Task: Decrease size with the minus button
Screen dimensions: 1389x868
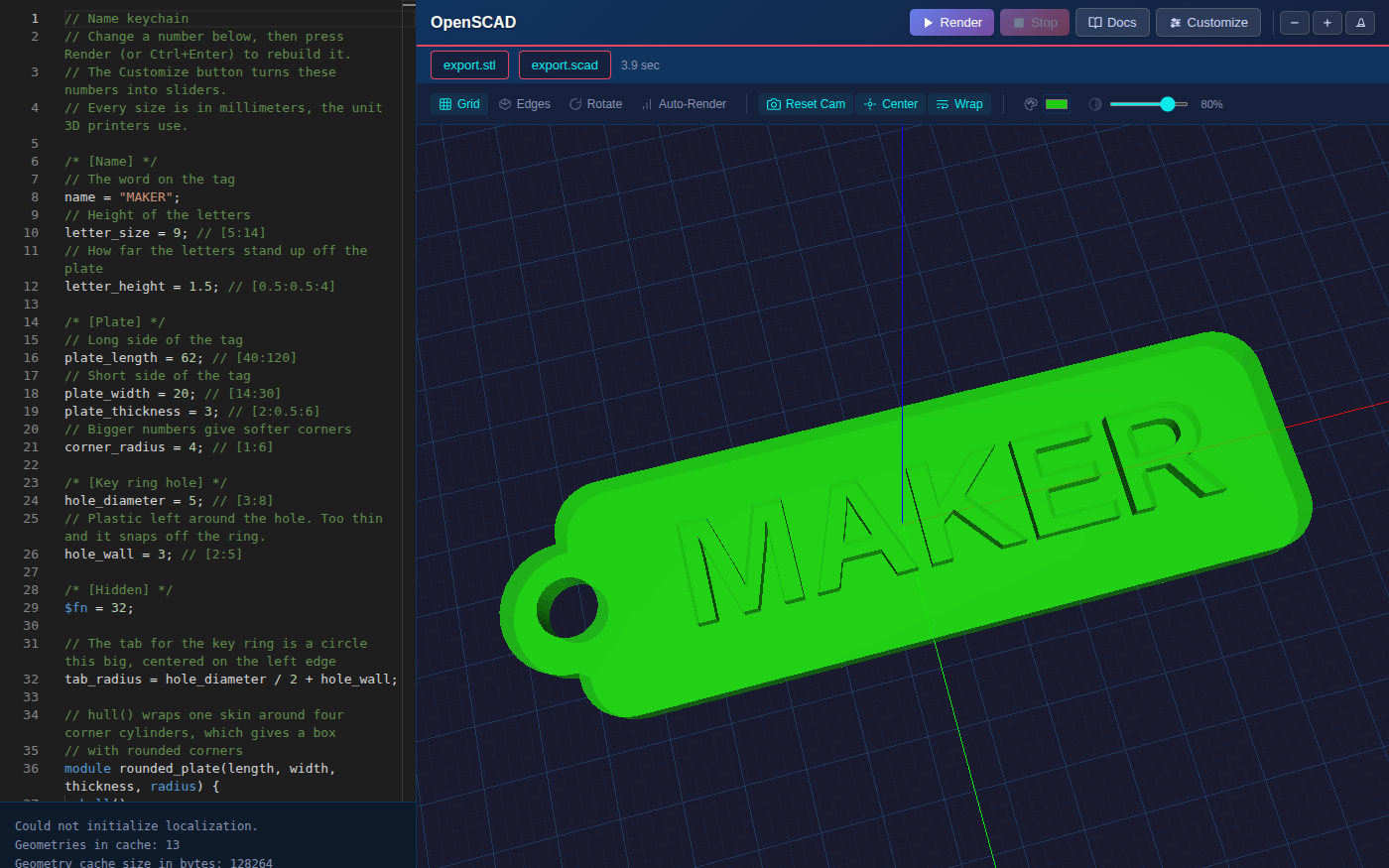Action: coord(1295,23)
